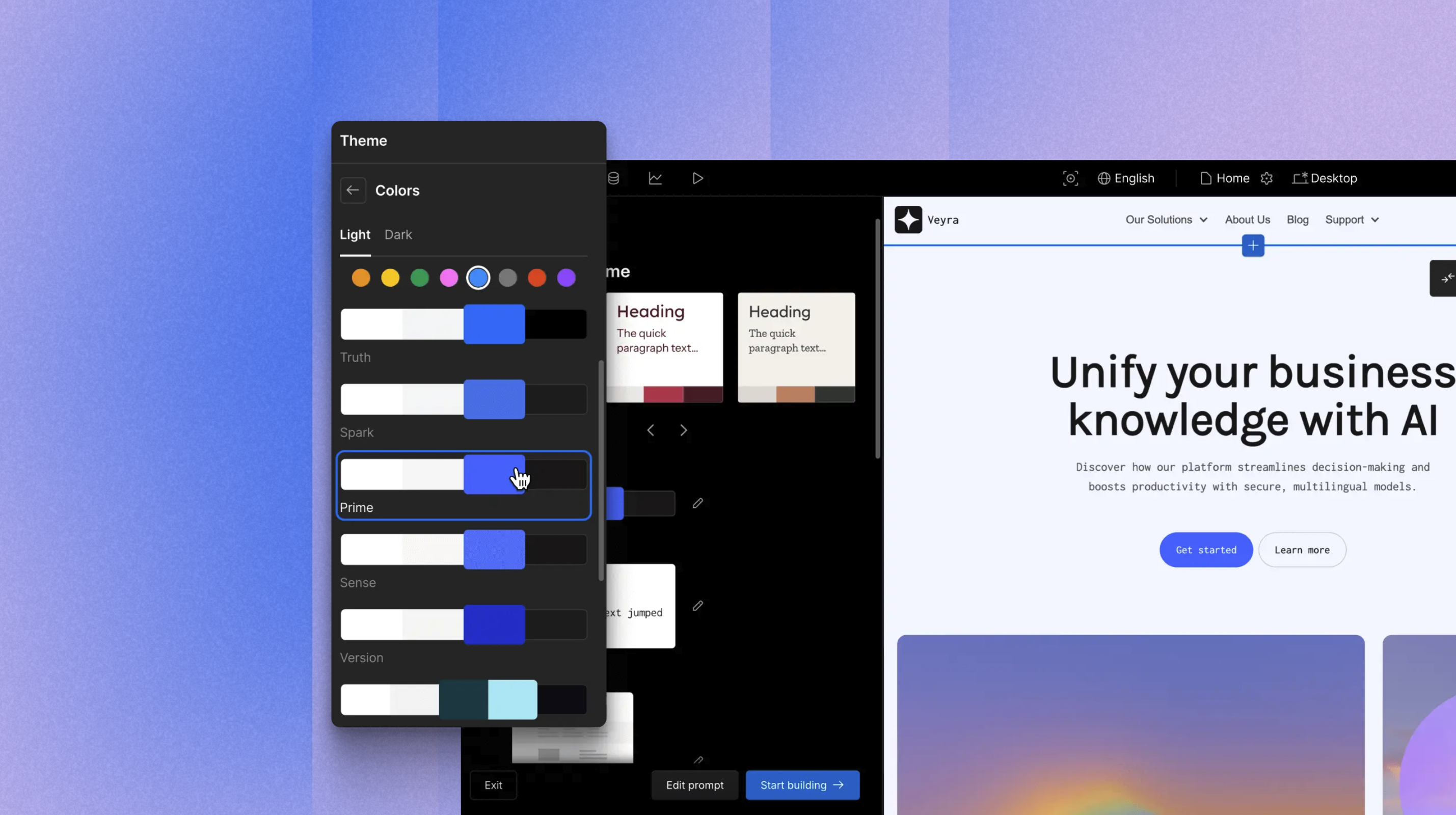Click the Veyra sparkle logo
Viewport: 1456px width, 815px height.
pos(908,220)
